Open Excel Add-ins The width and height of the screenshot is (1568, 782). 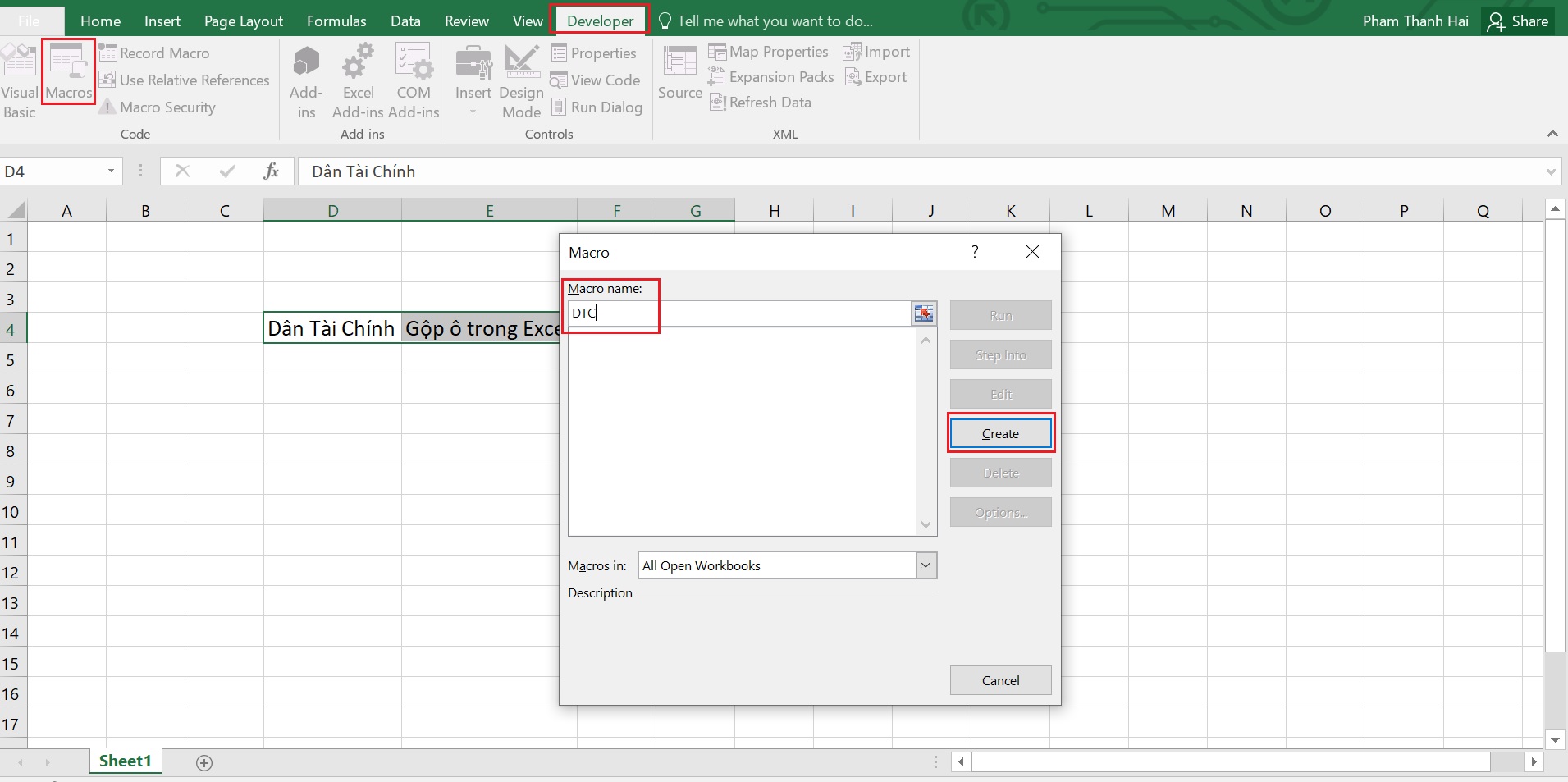tap(358, 81)
